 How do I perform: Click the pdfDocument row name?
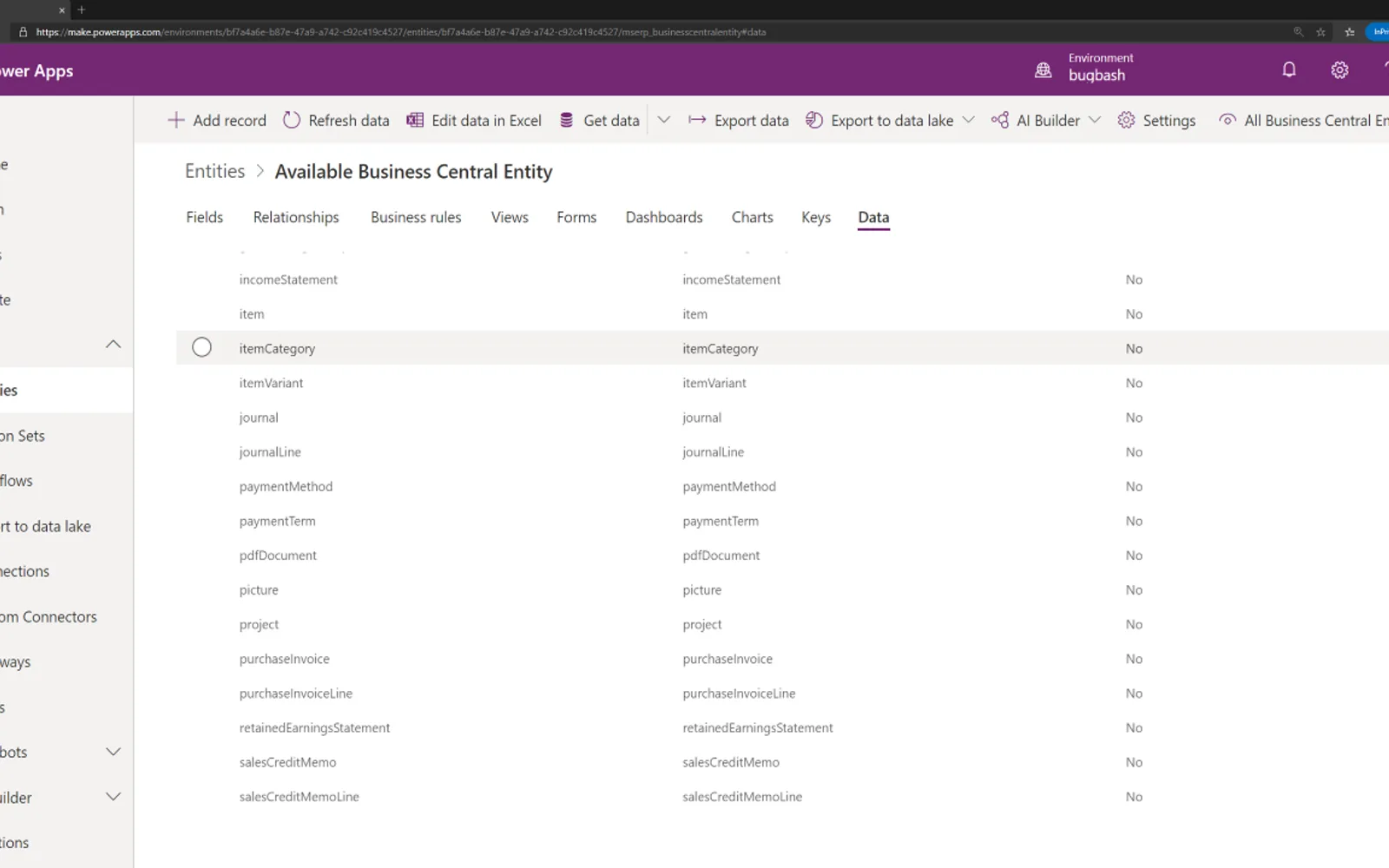point(278,556)
